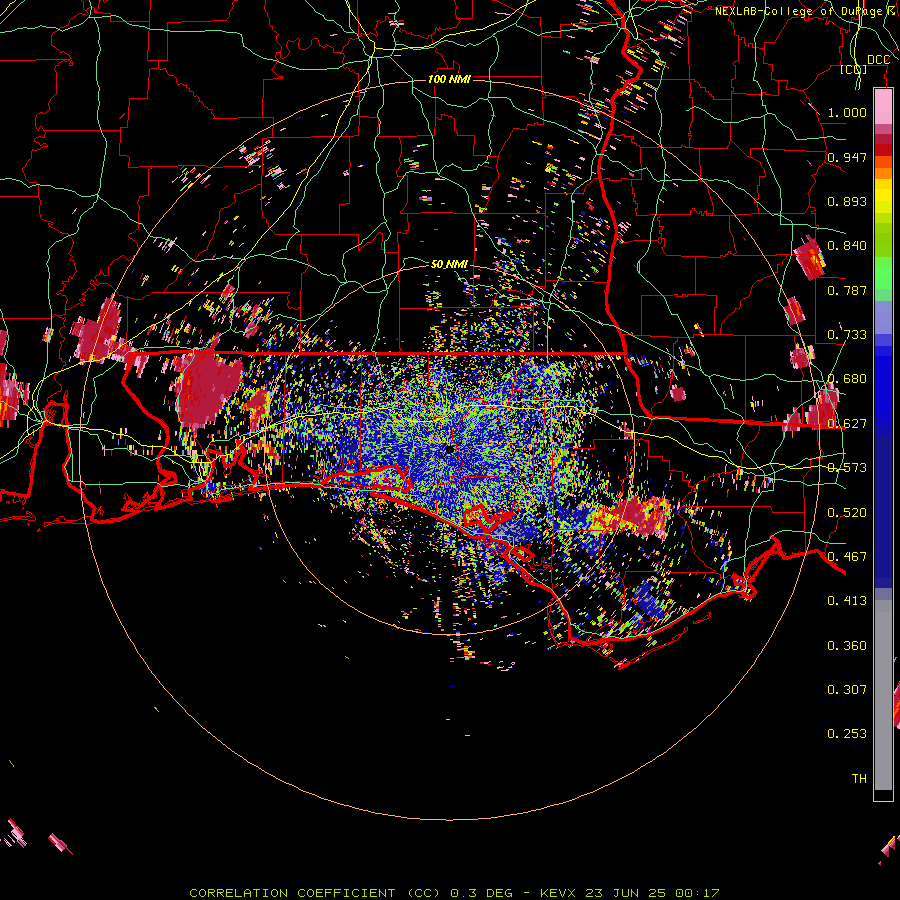Viewport: 900px width, 900px height.
Task: Click the pink top segment of color bar
Action: pos(883,107)
